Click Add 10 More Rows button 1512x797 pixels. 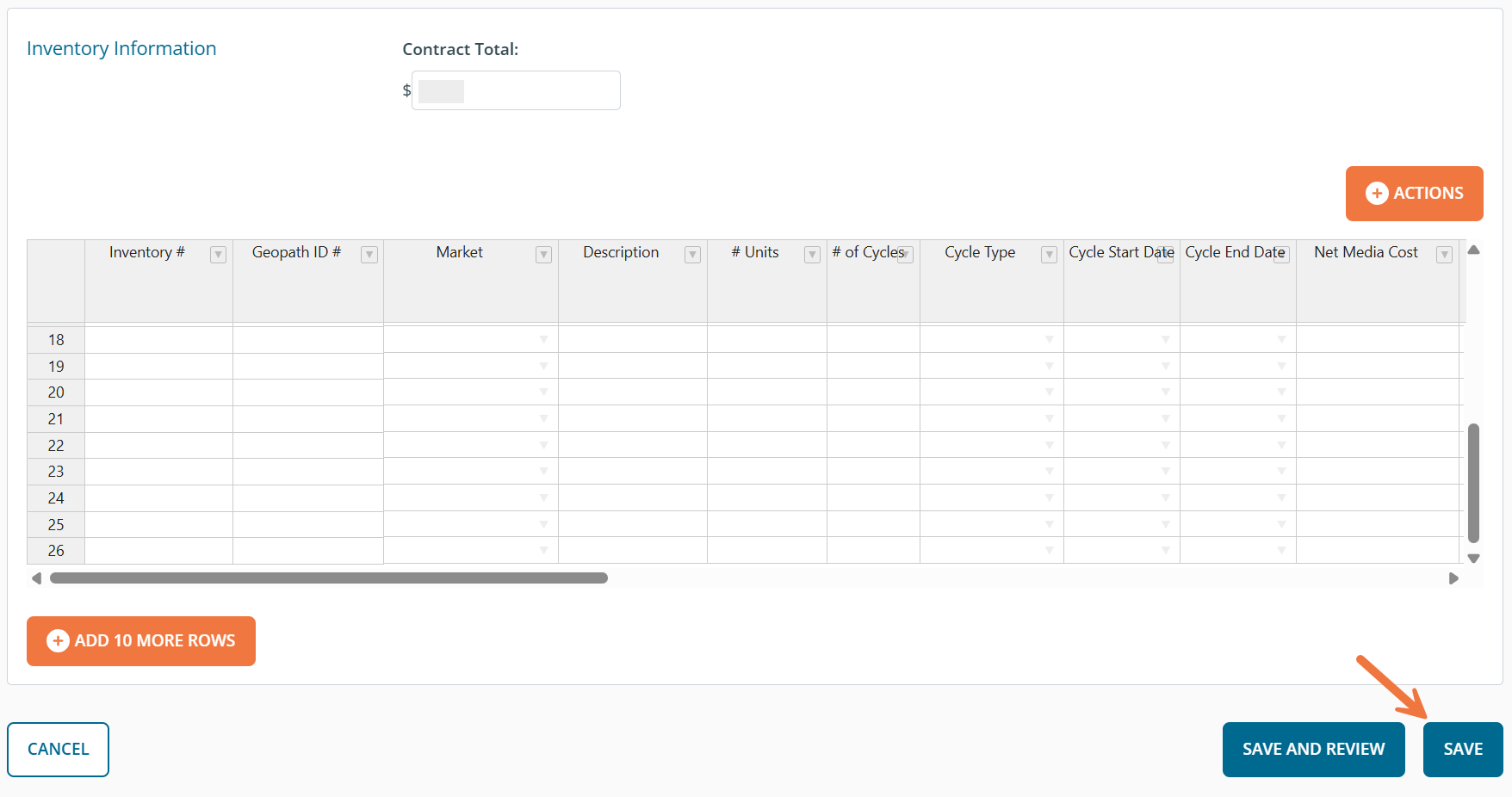(141, 641)
